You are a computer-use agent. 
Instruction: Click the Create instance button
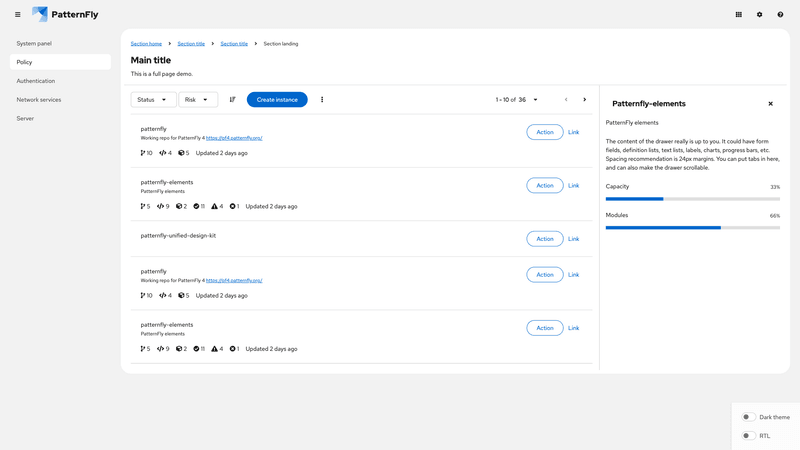tap(277, 99)
